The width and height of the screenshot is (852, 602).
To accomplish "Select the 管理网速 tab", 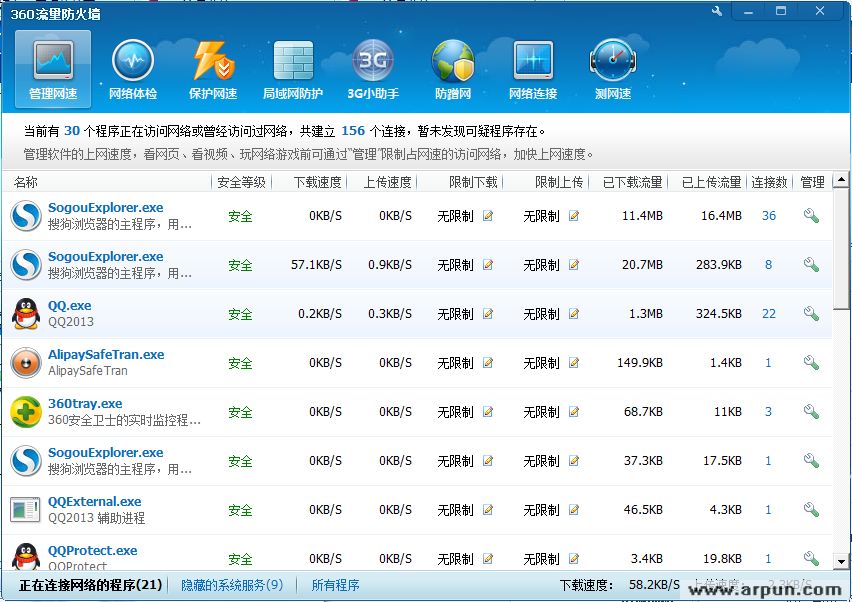I will 52,69.
